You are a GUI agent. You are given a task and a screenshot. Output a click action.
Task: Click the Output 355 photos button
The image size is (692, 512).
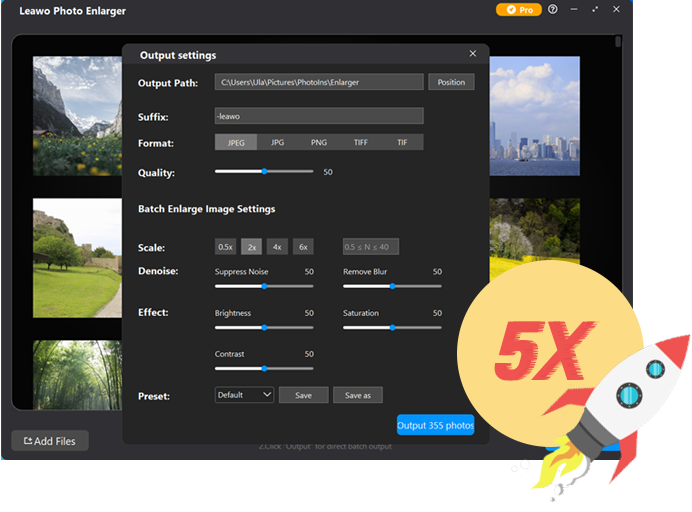pos(435,425)
